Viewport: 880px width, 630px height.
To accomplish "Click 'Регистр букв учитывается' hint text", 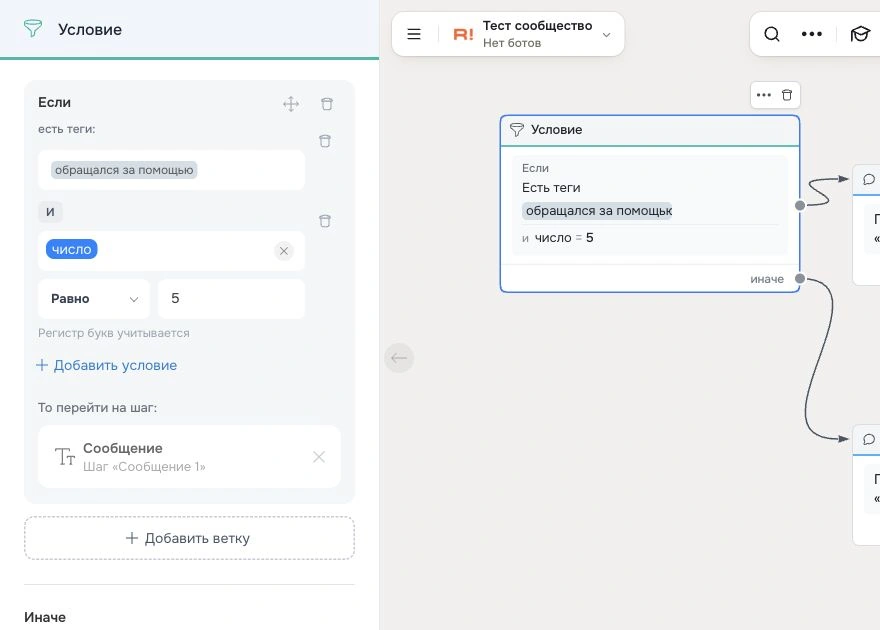I will (114, 333).
